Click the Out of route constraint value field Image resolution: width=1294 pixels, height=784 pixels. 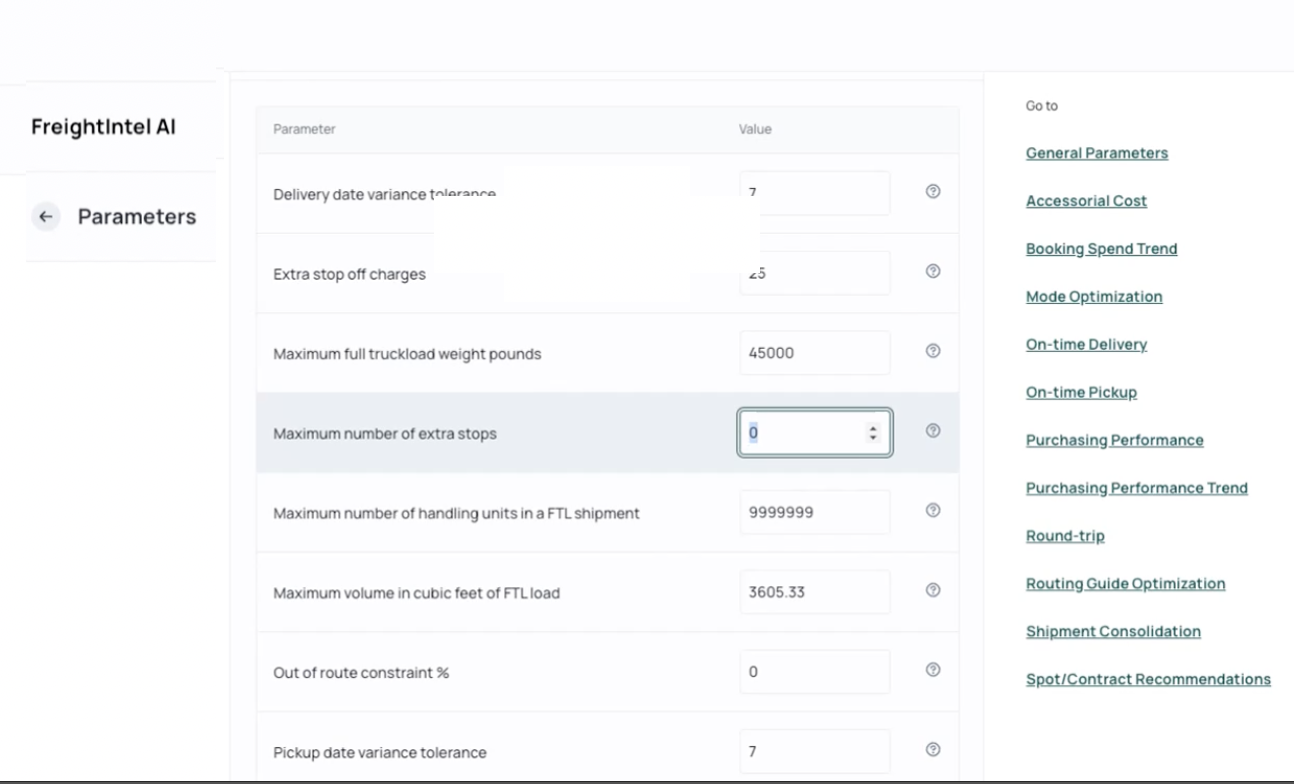814,672
